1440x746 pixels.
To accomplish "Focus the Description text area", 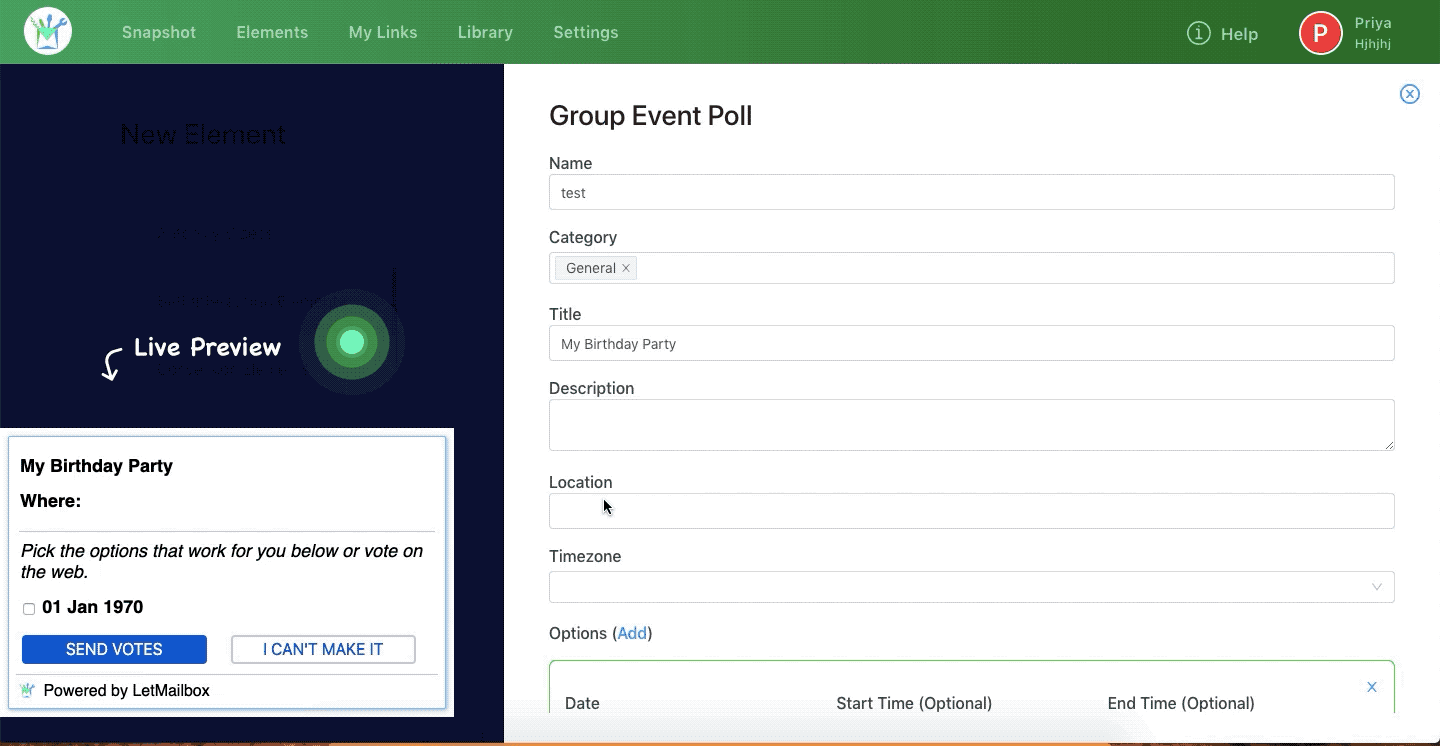I will [971, 425].
